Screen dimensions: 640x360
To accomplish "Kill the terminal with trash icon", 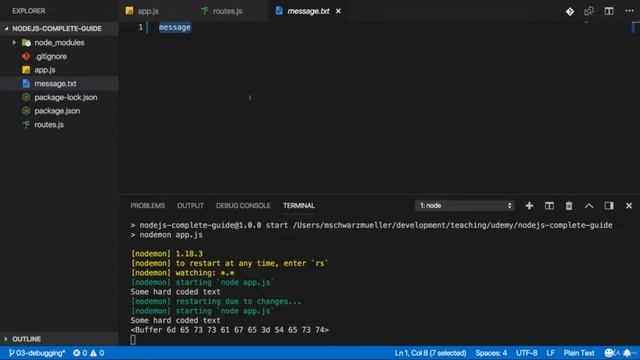I will click(x=569, y=206).
